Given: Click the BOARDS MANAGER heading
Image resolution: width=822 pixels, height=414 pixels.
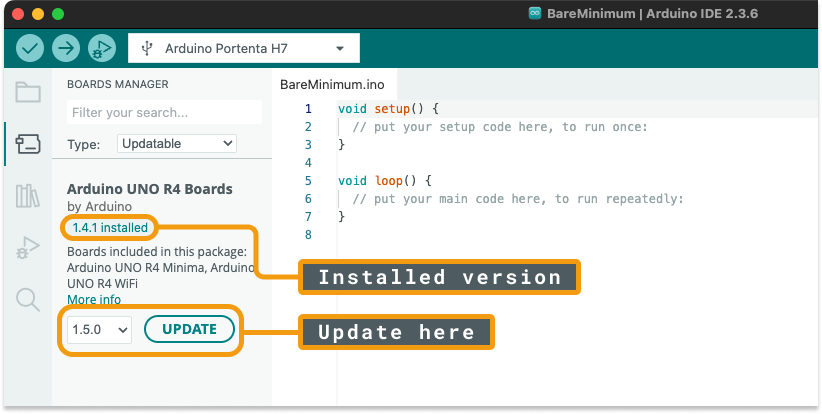Looking at the screenshot, I should click(118, 84).
